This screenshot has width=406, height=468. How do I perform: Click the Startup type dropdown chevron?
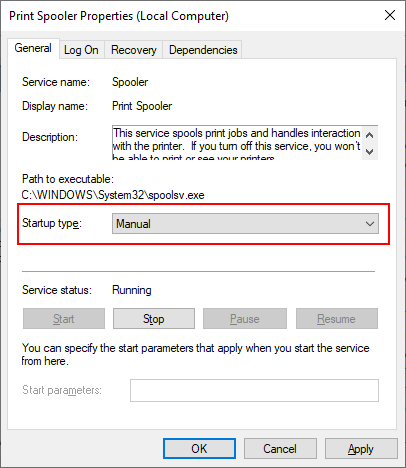click(370, 224)
